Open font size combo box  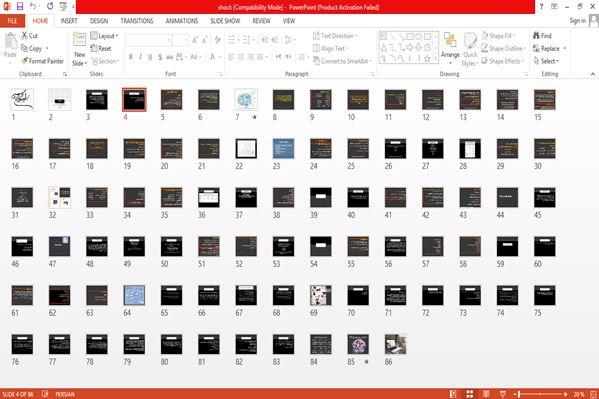180,40
